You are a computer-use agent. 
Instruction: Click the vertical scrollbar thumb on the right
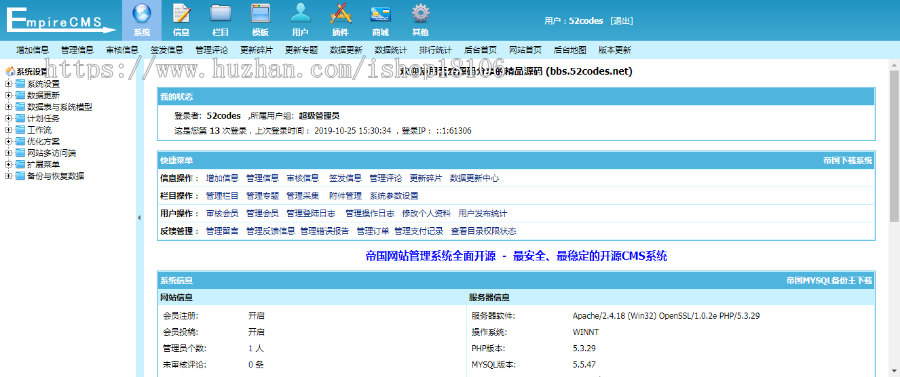[894, 145]
